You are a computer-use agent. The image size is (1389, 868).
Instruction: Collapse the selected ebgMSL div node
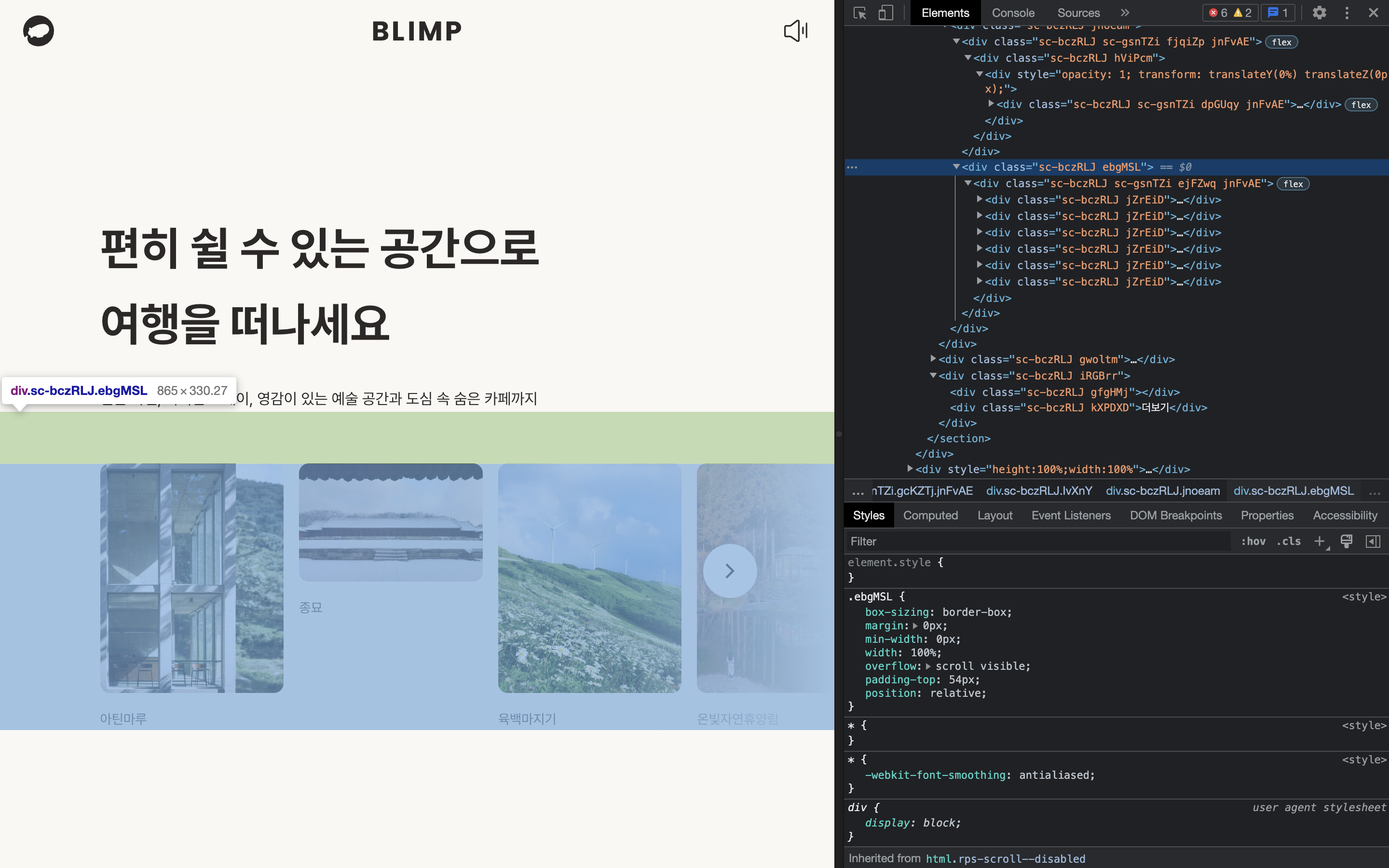[x=955, y=167]
